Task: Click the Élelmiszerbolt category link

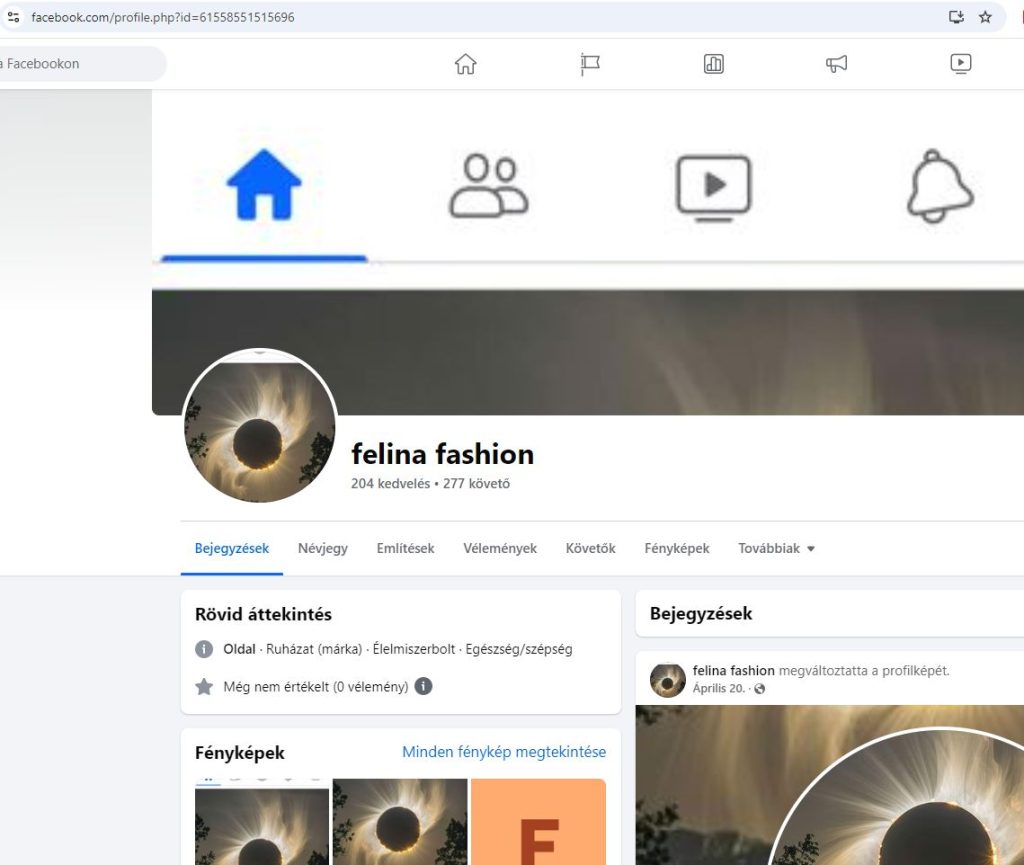Action: [413, 649]
